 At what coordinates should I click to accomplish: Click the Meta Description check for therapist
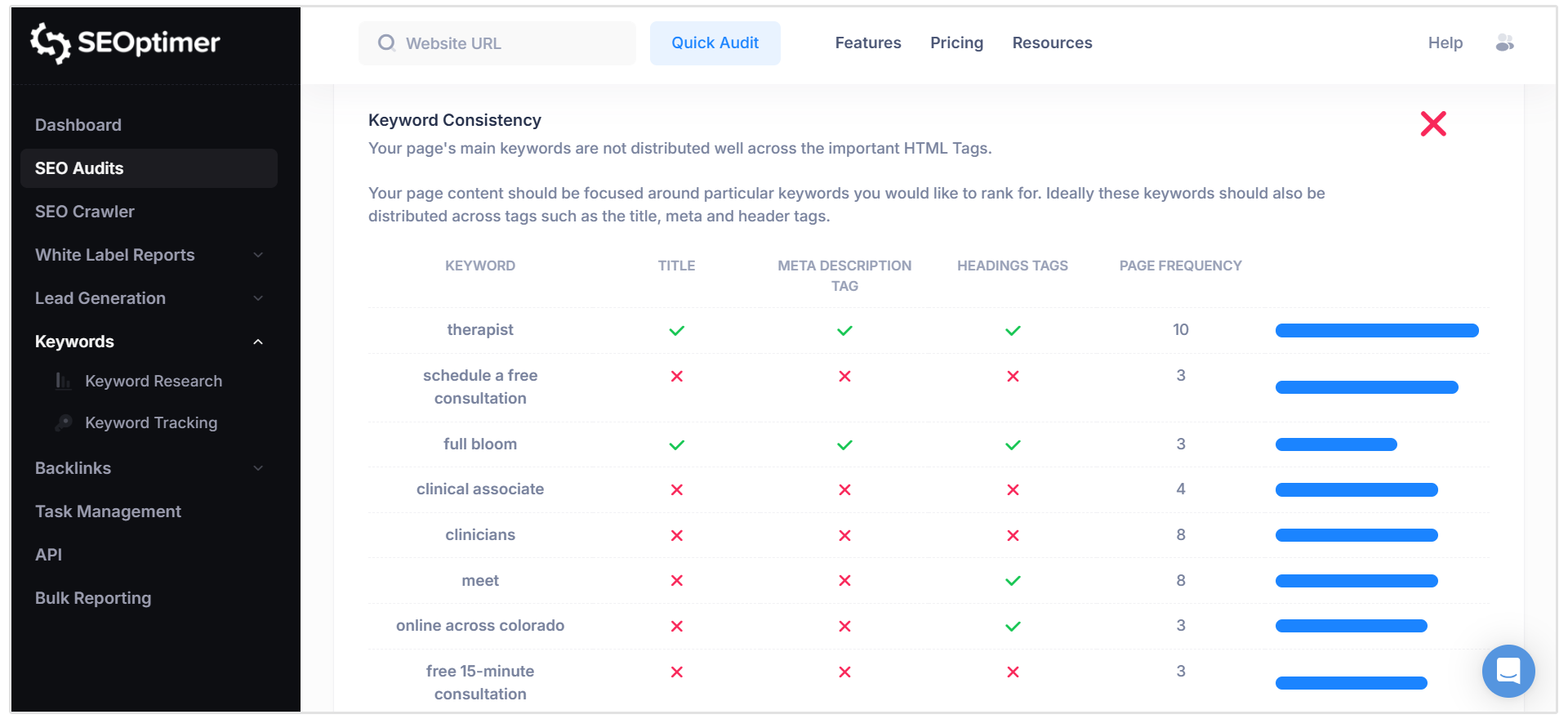point(844,330)
